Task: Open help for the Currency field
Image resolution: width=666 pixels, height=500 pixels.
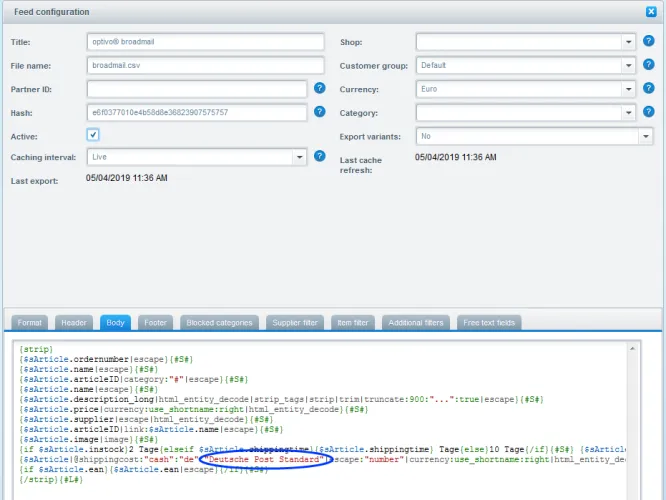Action: coord(648,88)
